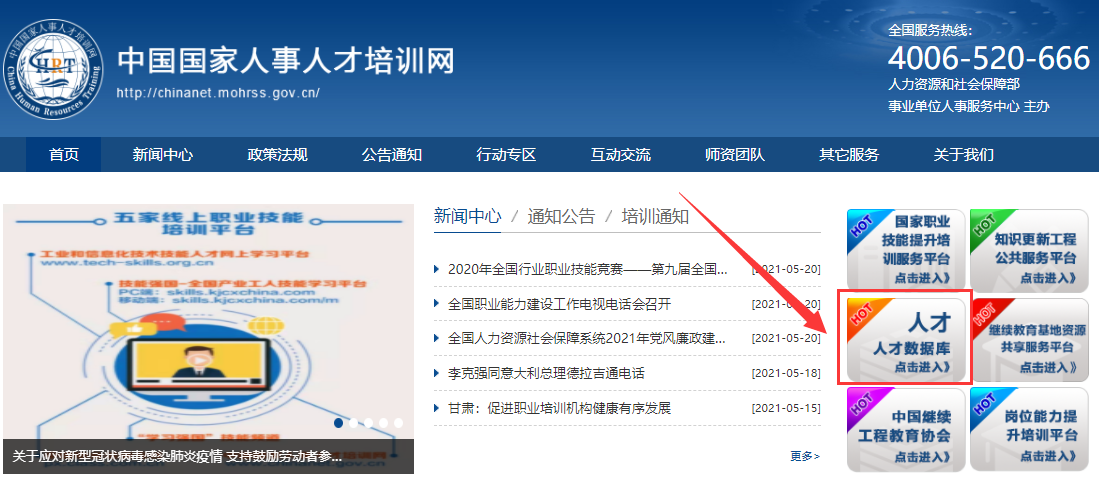Open the 知识更新工程公共服务平台 tile
This screenshot has width=1099, height=478.
click(1029, 249)
